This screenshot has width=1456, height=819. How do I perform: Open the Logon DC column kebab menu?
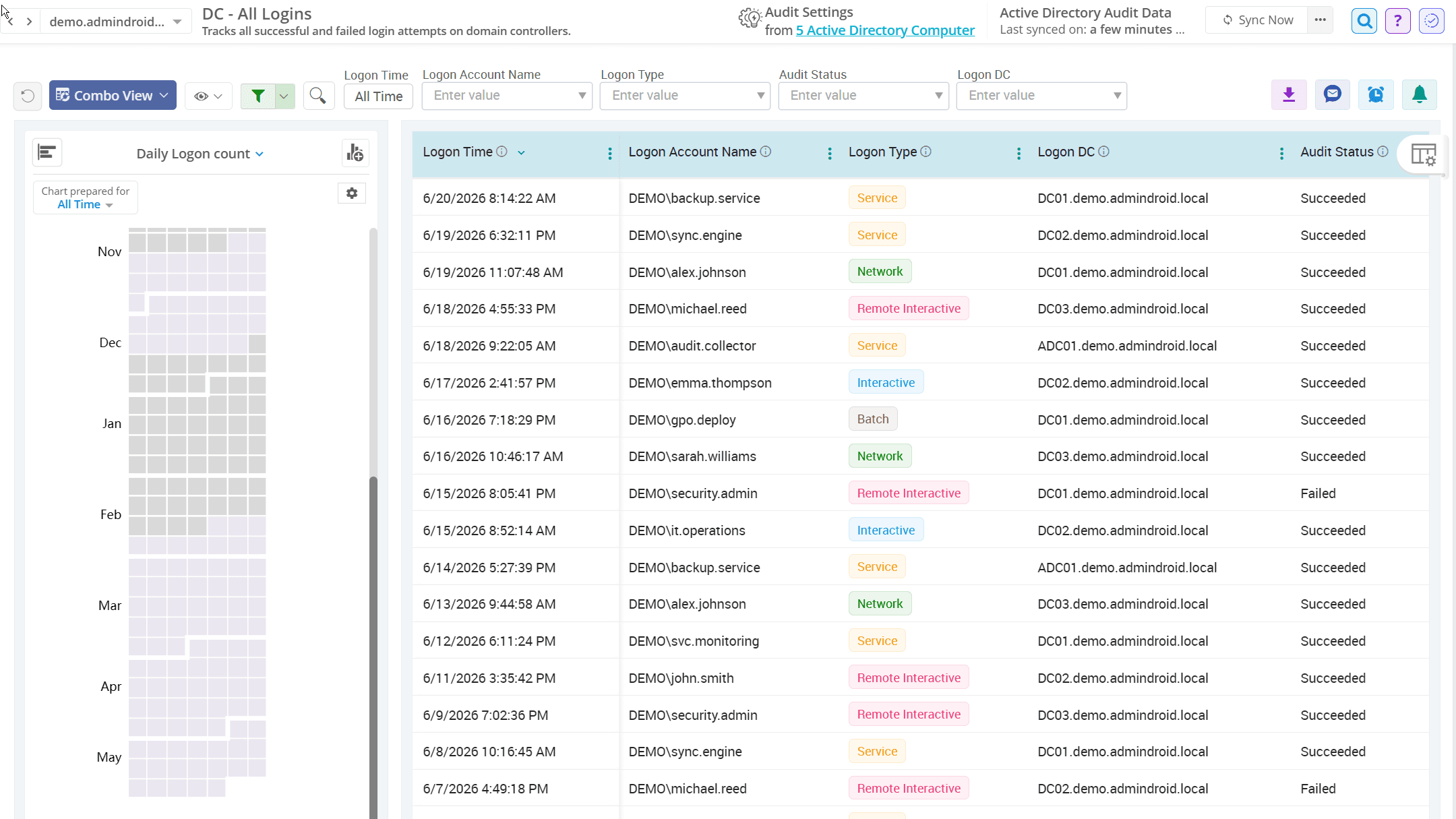tap(1281, 154)
